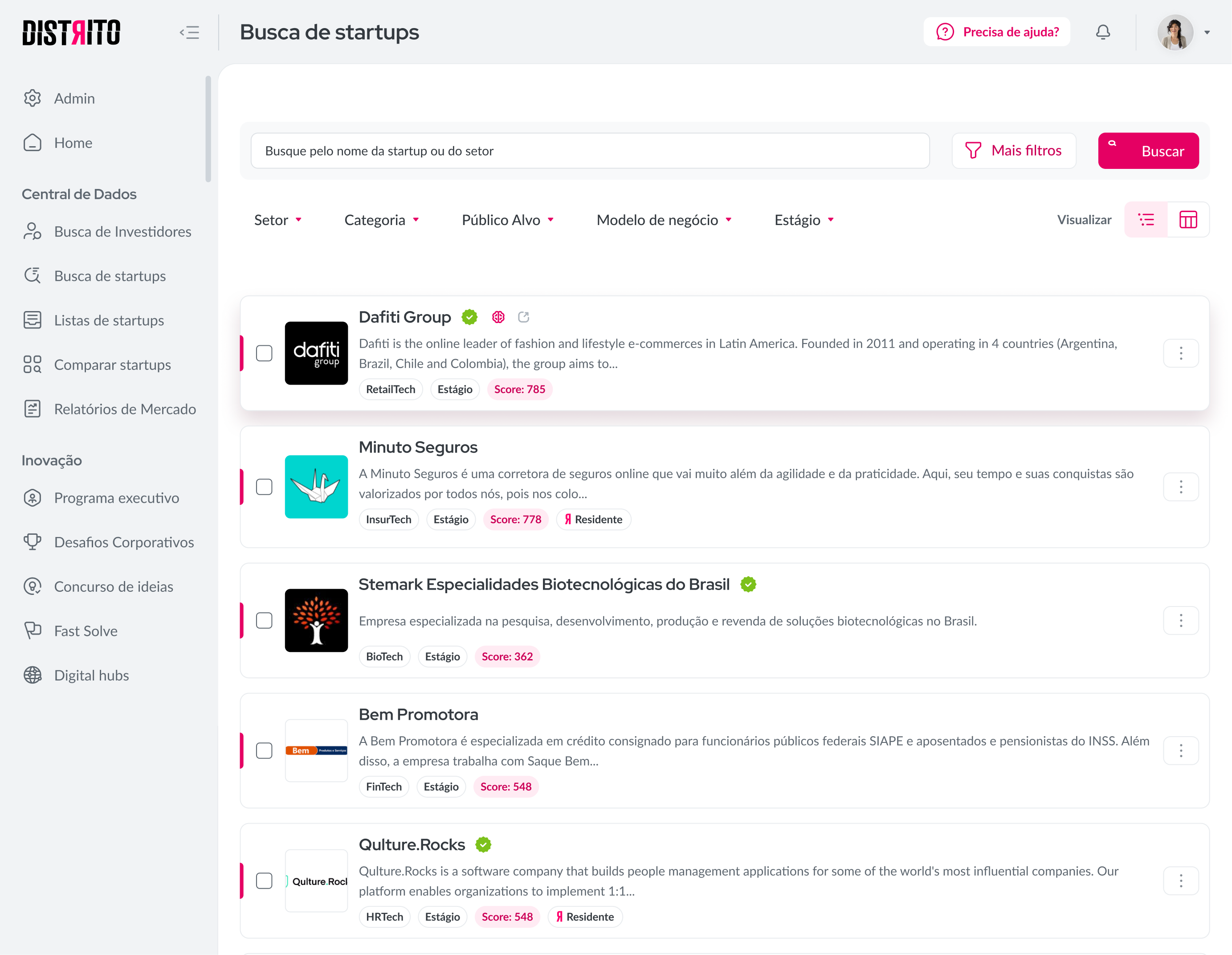
Task: Expand the Estágio filter dropdown
Action: tap(804, 220)
